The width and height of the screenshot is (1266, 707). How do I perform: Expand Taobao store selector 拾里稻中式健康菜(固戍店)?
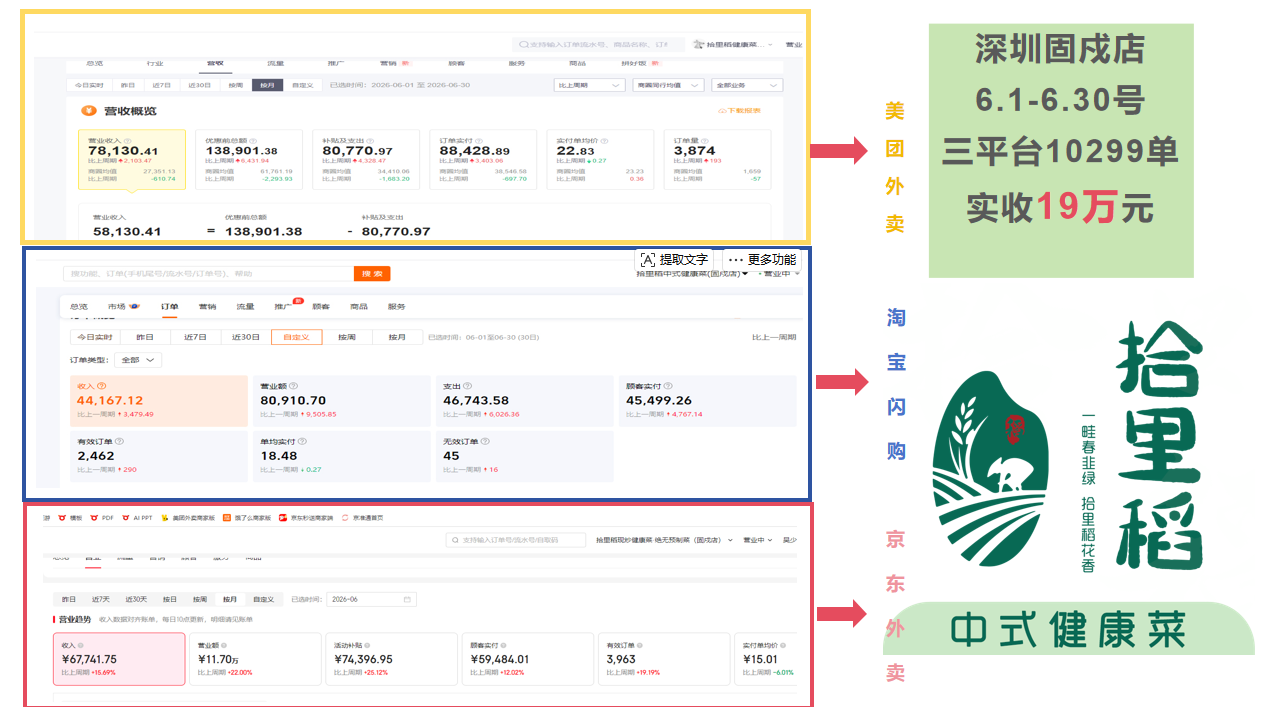click(692, 273)
